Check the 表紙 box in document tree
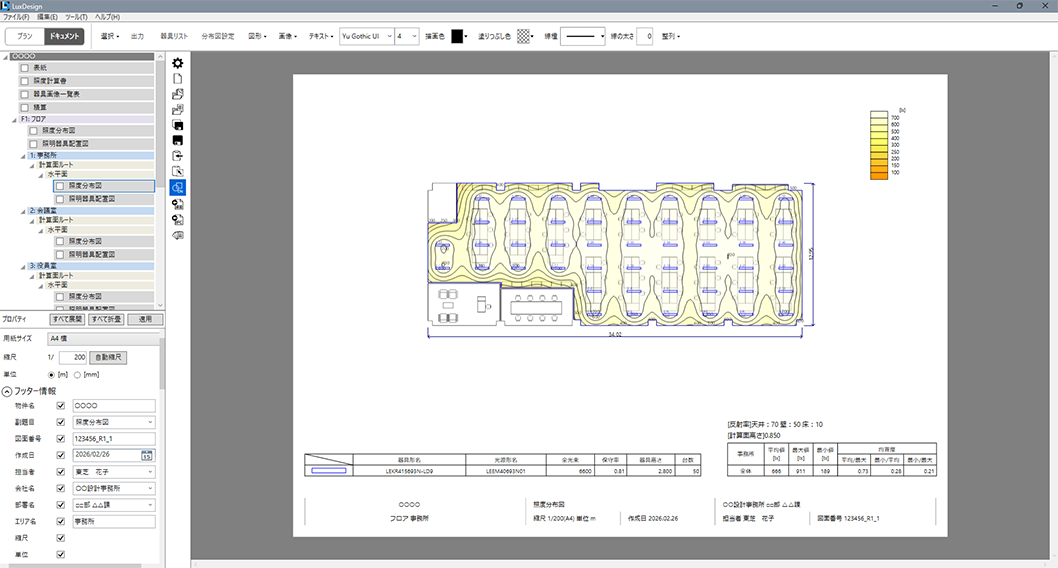The width and height of the screenshot is (1058, 568). point(25,67)
